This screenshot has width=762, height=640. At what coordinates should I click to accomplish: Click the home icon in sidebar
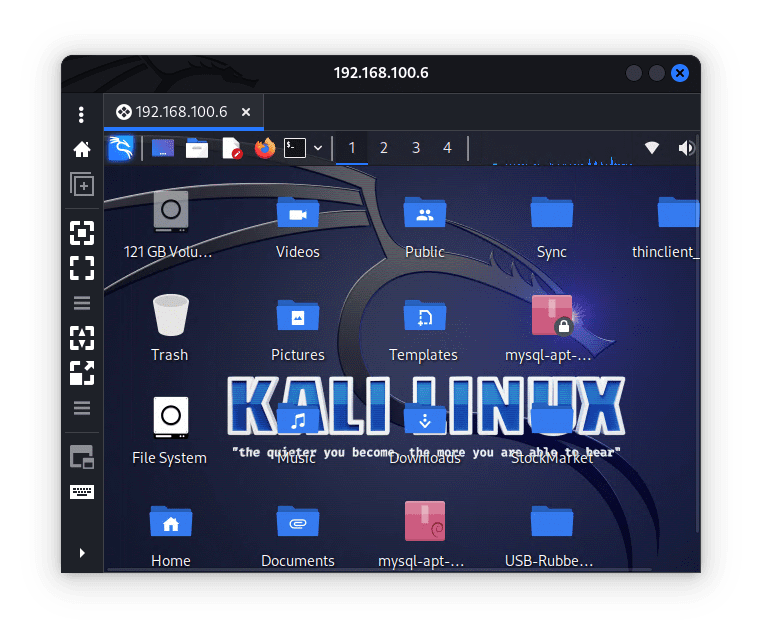(x=82, y=149)
